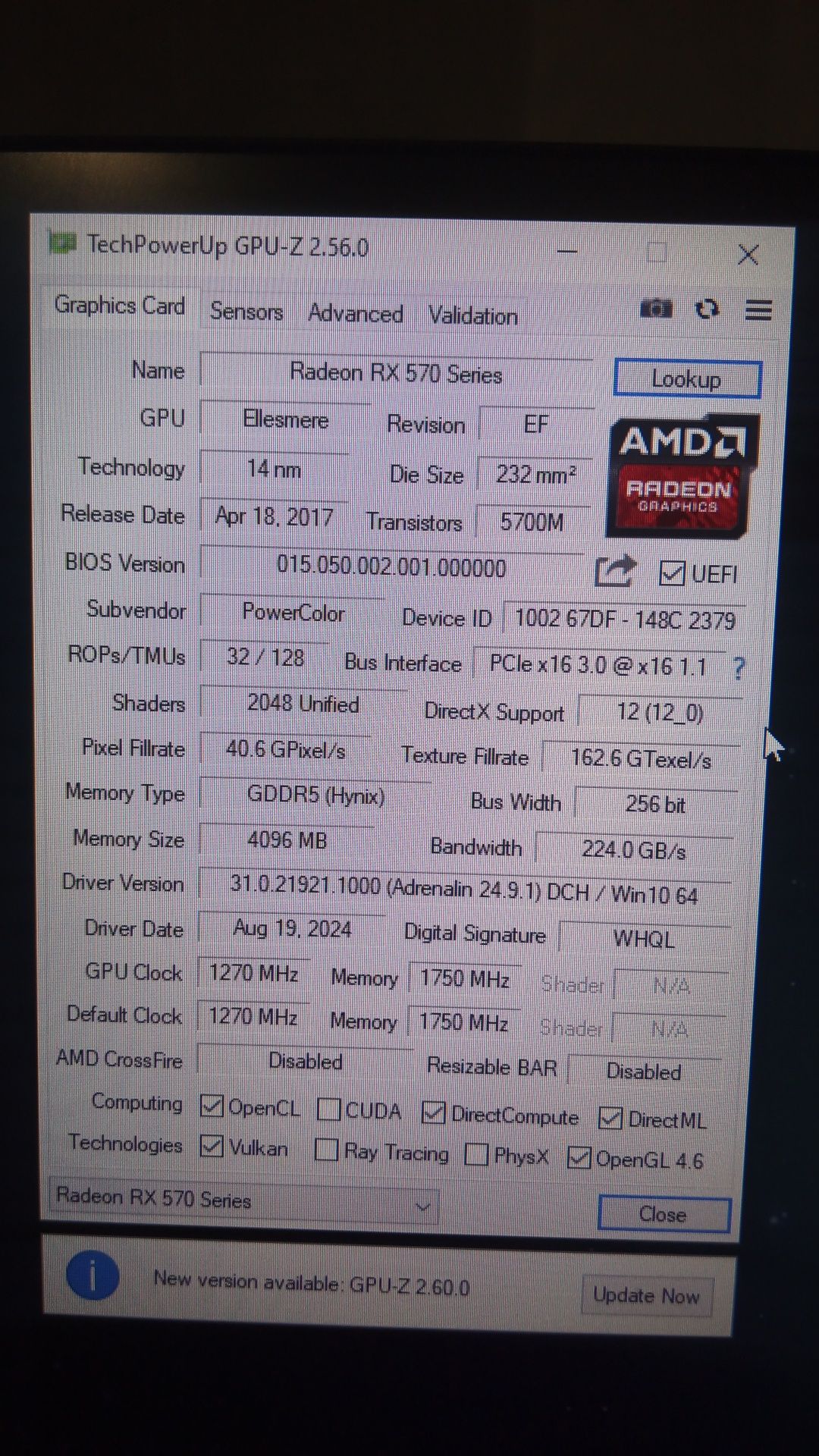Select the Graphics Card tab
Image resolution: width=819 pixels, height=1456 pixels.
coord(120,306)
